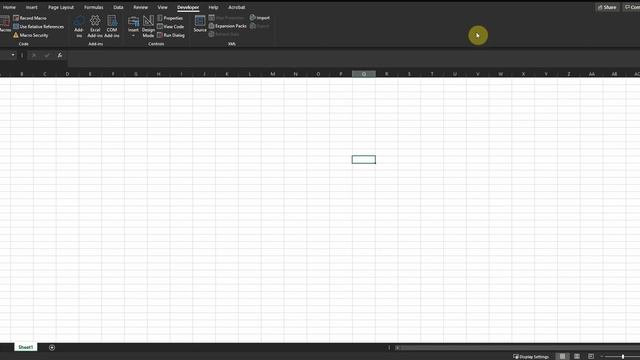Viewport: 640px width, 360px height.
Task: Open the XML Source pane
Action: pyautogui.click(x=200, y=24)
